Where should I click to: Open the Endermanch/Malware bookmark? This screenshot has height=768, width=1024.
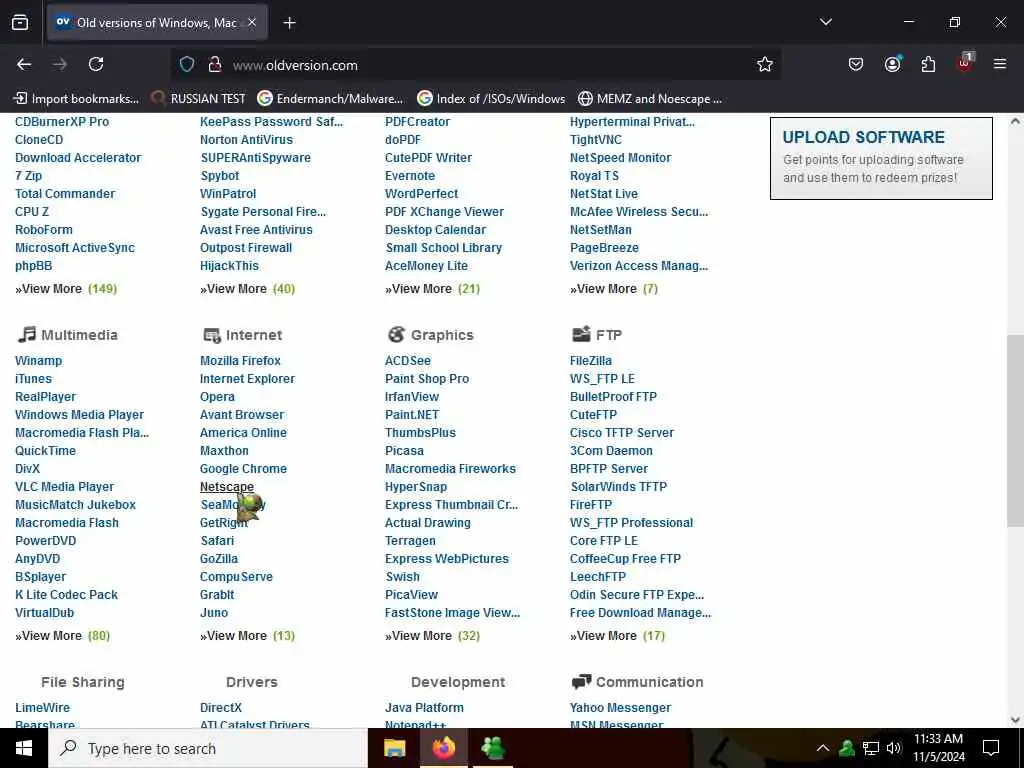(x=330, y=99)
